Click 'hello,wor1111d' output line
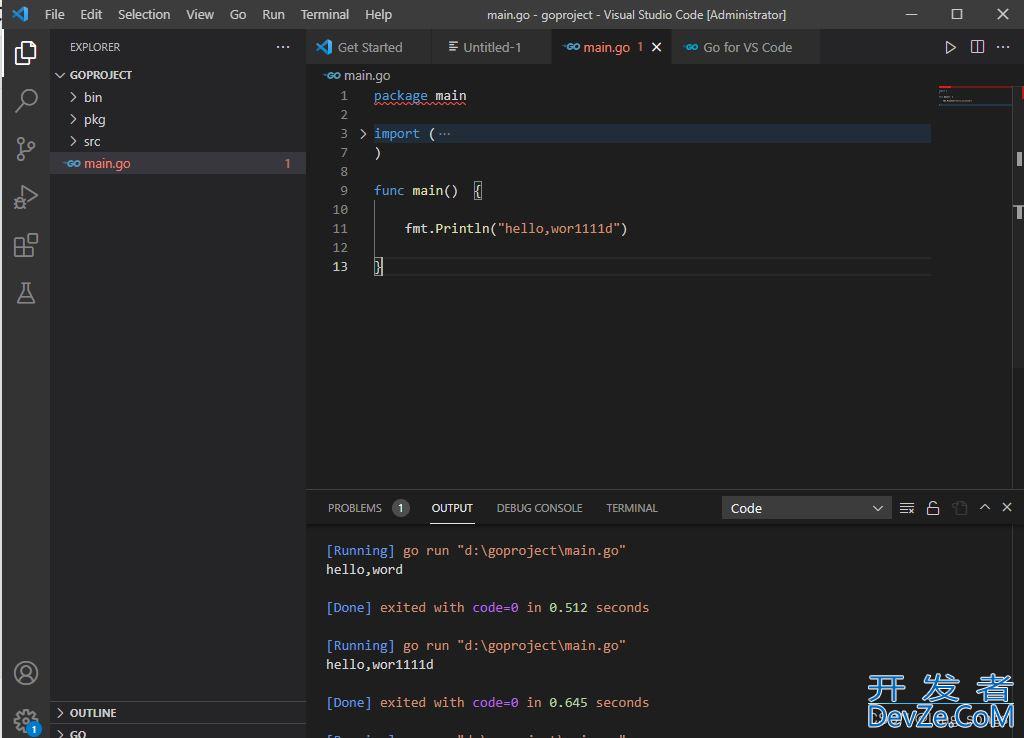The height and width of the screenshot is (738, 1024). pos(379,664)
